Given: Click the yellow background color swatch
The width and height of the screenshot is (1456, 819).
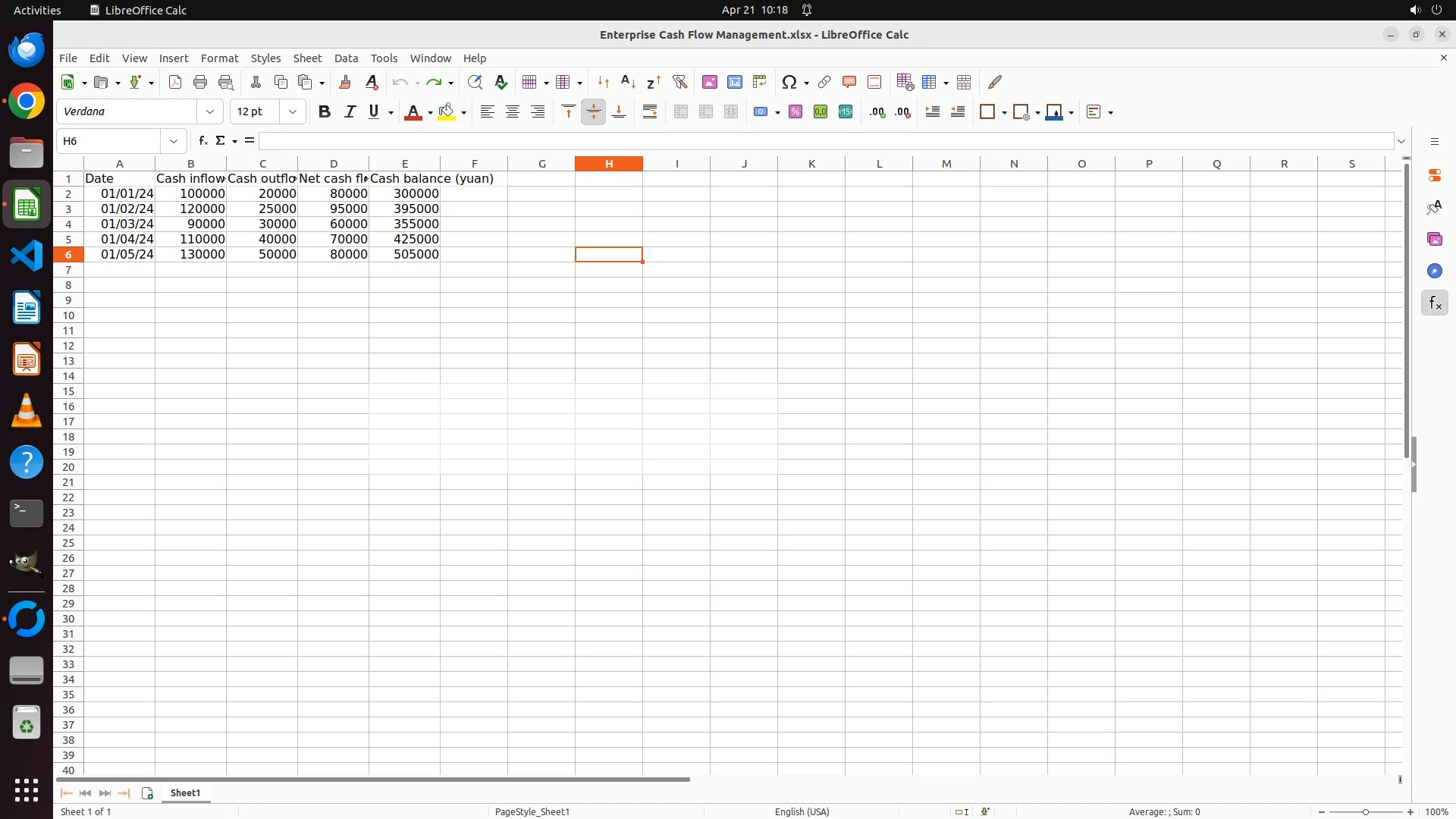Looking at the screenshot, I should tap(447, 112).
